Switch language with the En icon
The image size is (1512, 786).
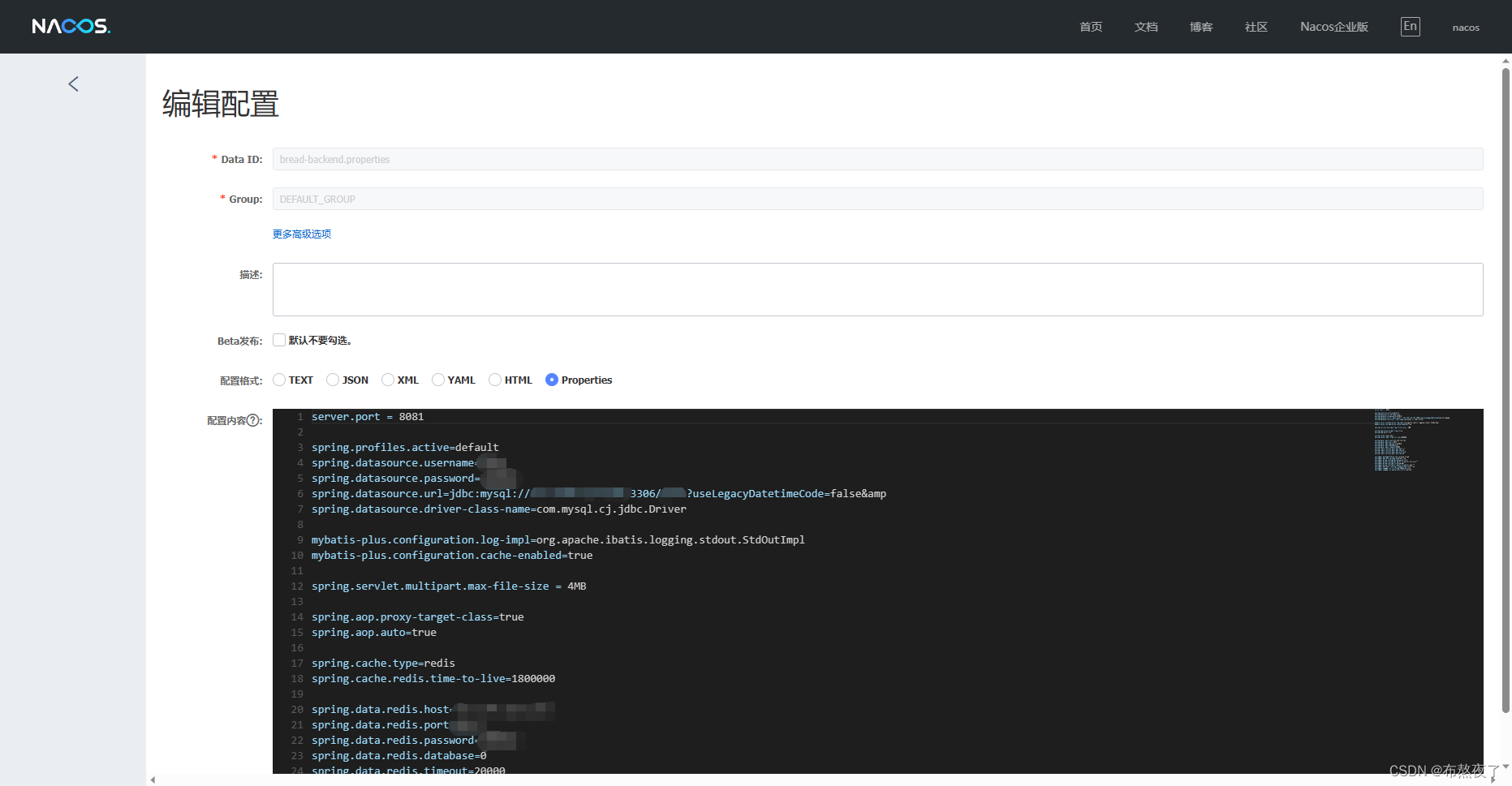click(1410, 26)
